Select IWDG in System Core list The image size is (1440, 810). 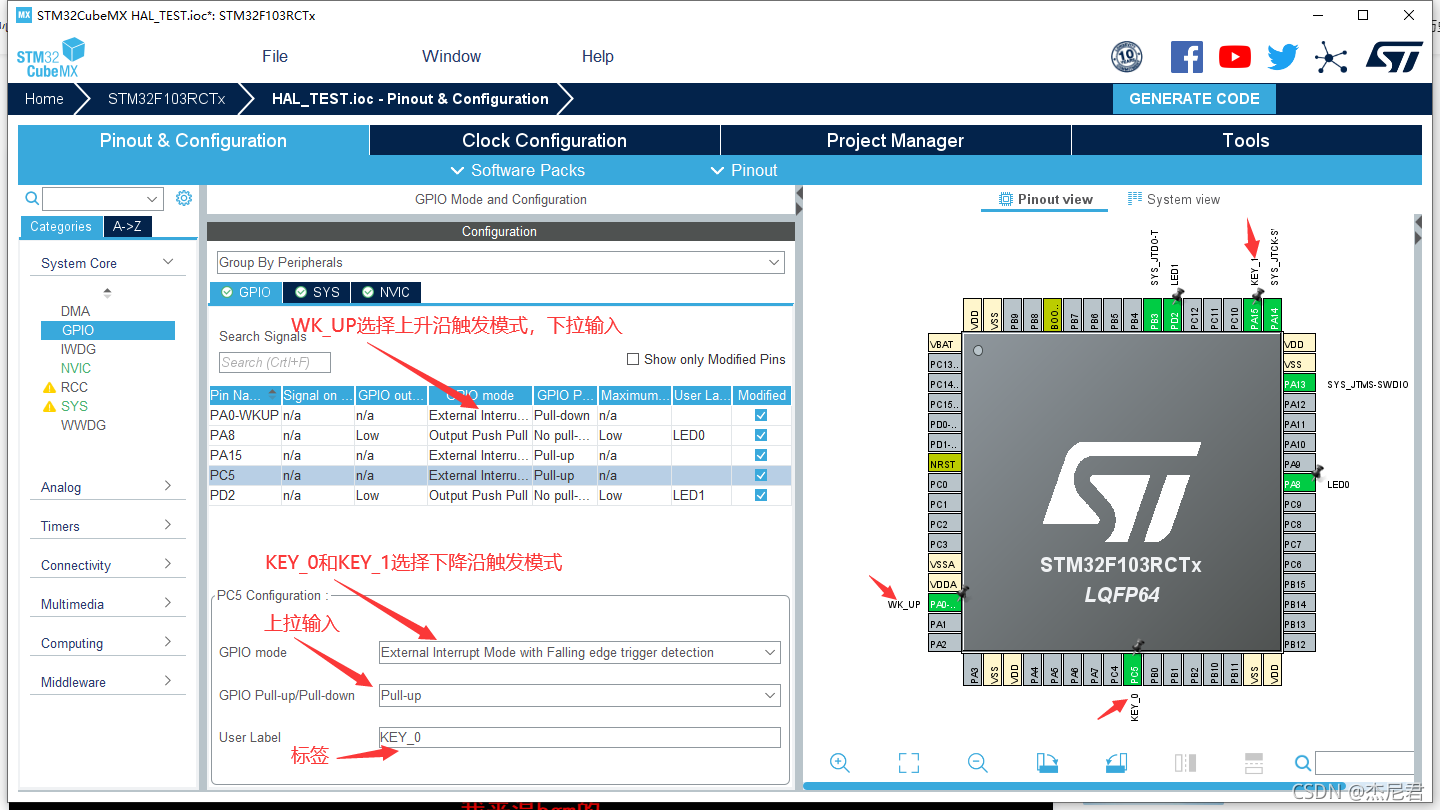pos(78,349)
